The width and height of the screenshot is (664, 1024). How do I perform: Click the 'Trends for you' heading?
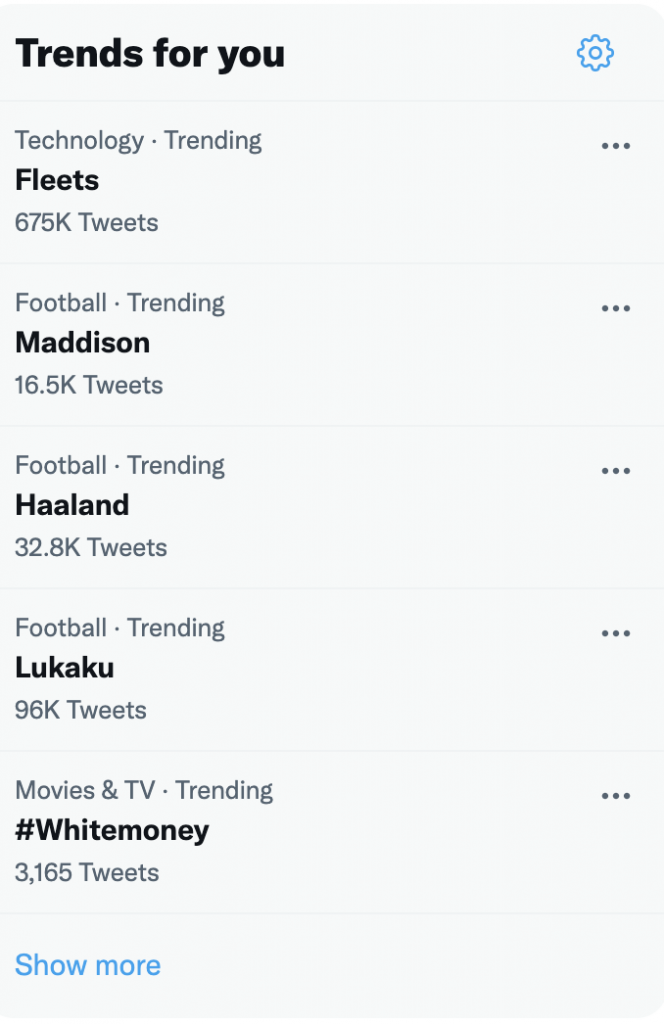tap(150, 53)
